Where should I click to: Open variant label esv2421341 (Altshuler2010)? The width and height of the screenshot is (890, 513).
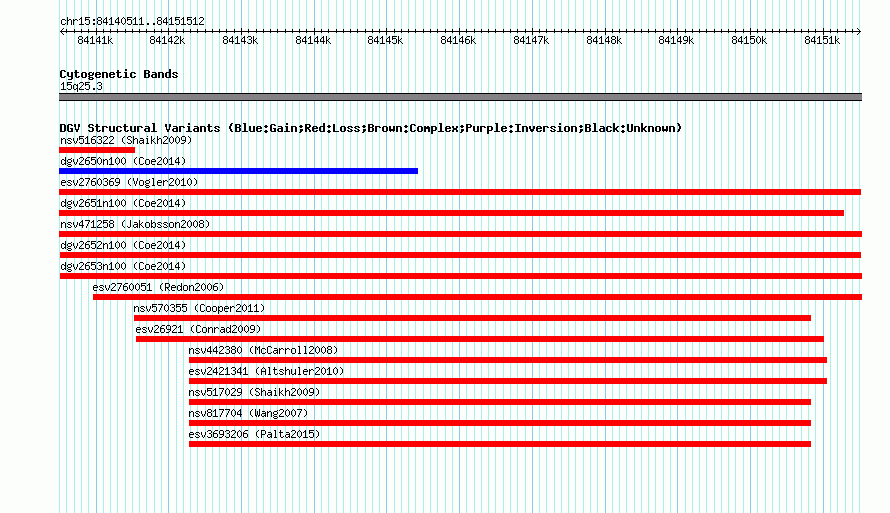(x=266, y=371)
